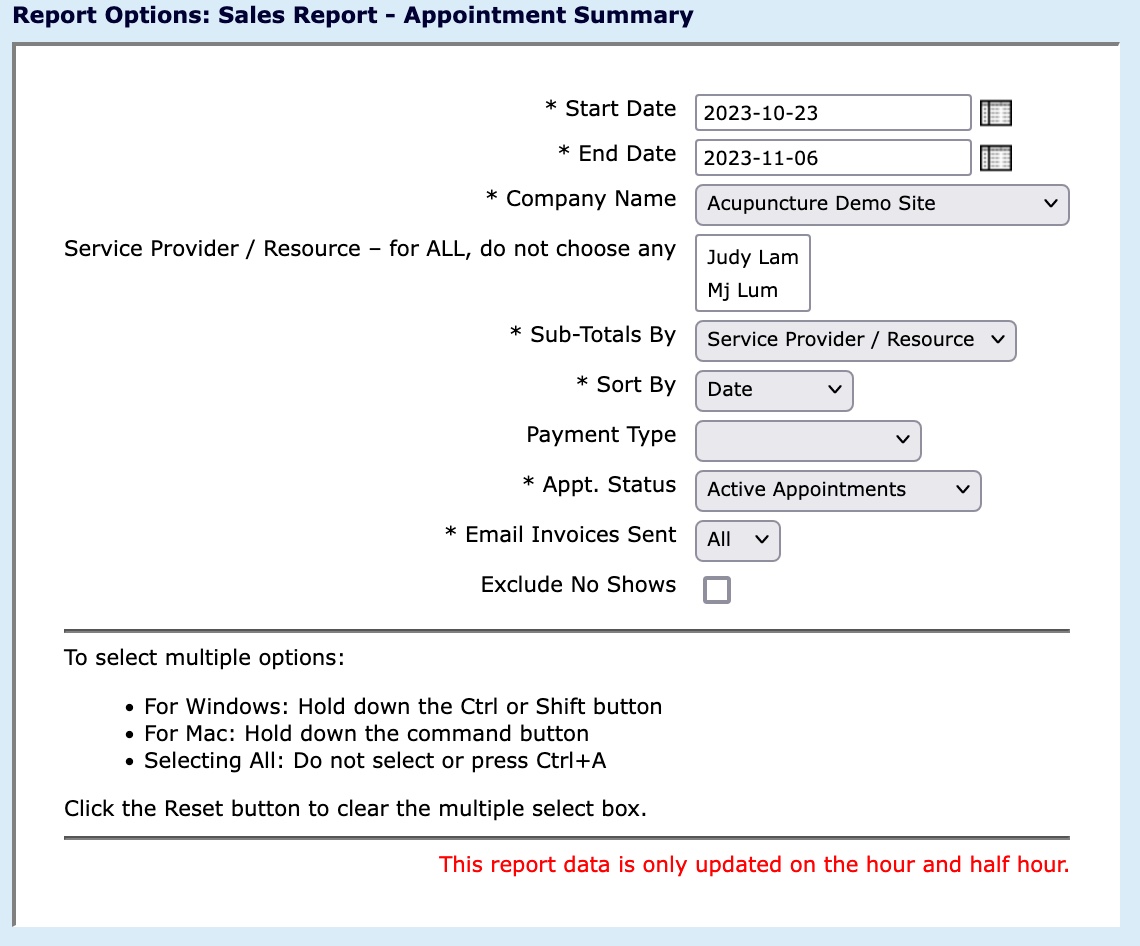
Task: Select Judy Lam in provider list
Action: pos(752,257)
